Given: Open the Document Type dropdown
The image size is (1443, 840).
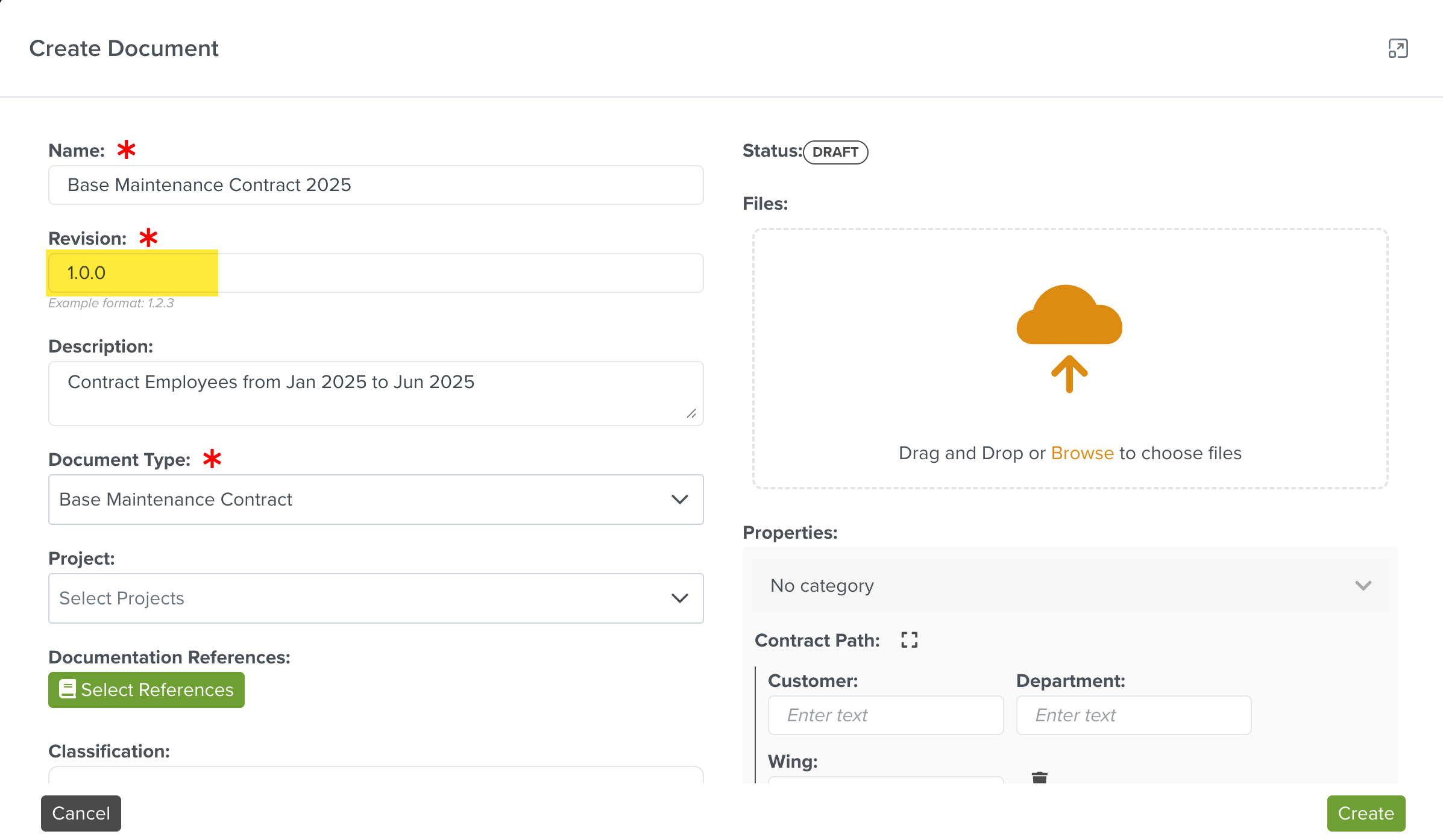Looking at the screenshot, I should click(376, 500).
